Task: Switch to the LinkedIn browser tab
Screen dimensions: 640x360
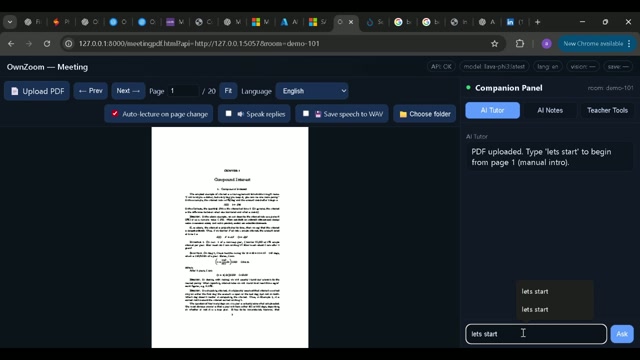Action: click(x=515, y=22)
